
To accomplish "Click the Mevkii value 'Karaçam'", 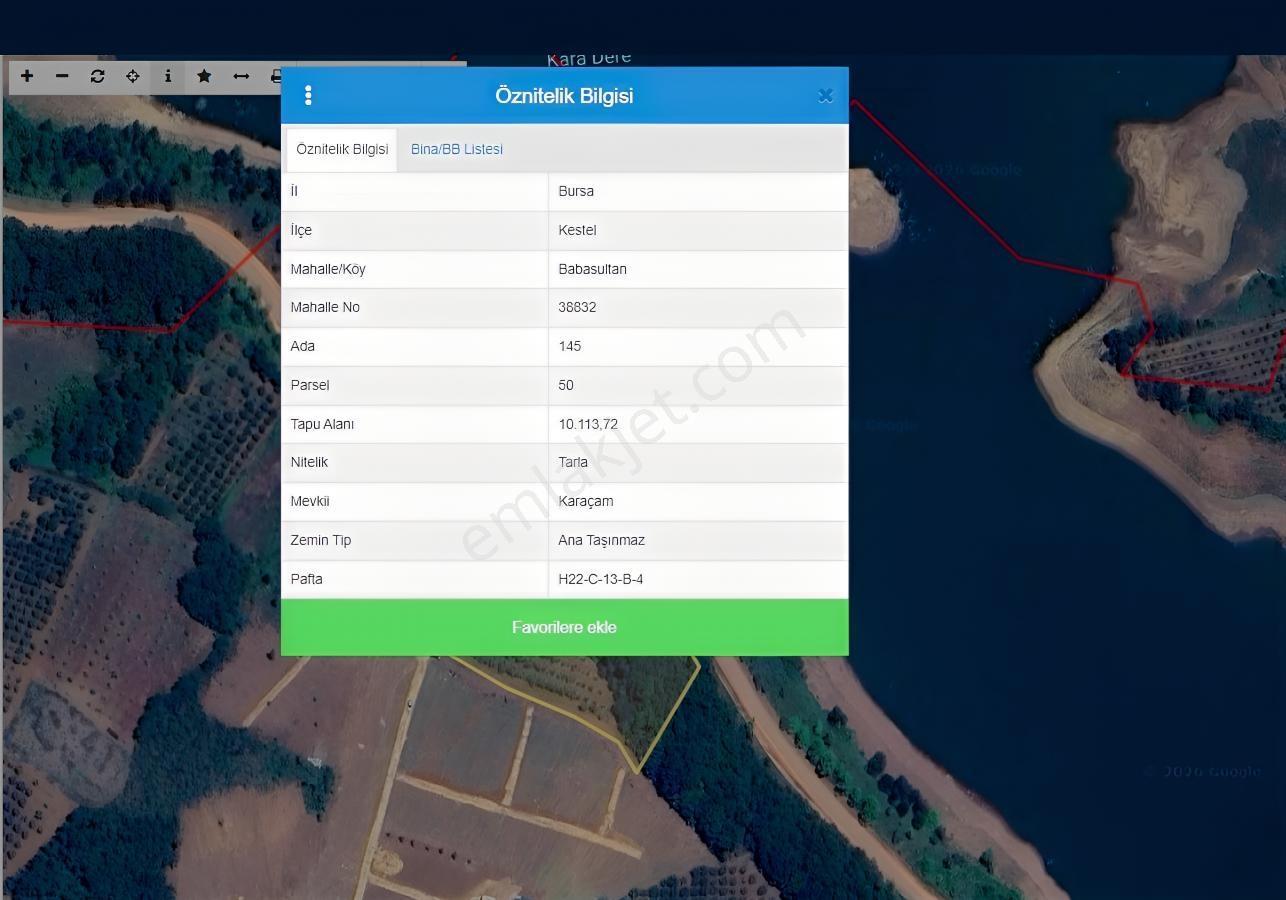I will pos(586,501).
